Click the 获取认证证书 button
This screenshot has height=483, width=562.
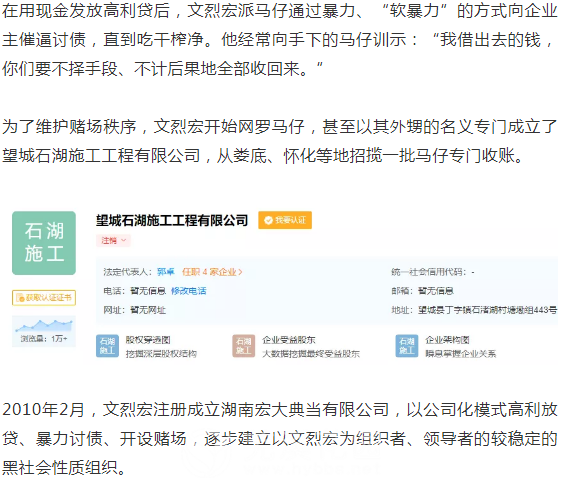44,298
